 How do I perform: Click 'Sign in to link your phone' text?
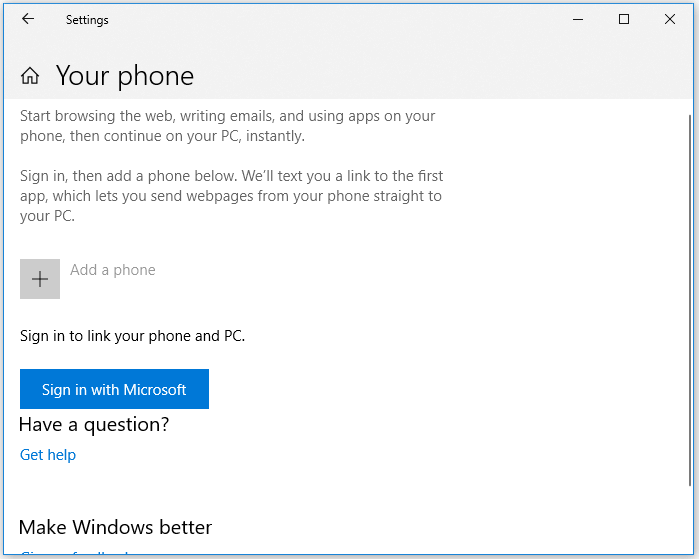pyautogui.click(x=132, y=336)
